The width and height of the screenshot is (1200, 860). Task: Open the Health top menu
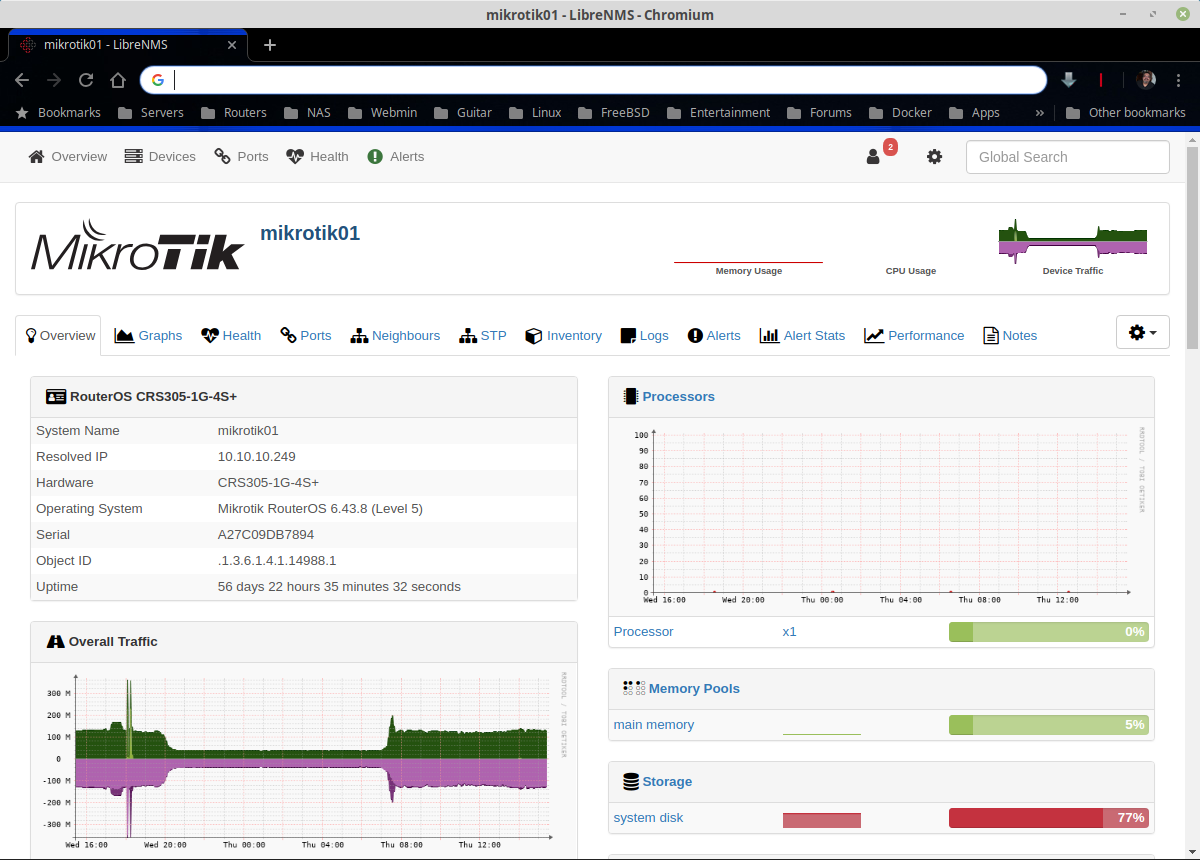point(317,156)
